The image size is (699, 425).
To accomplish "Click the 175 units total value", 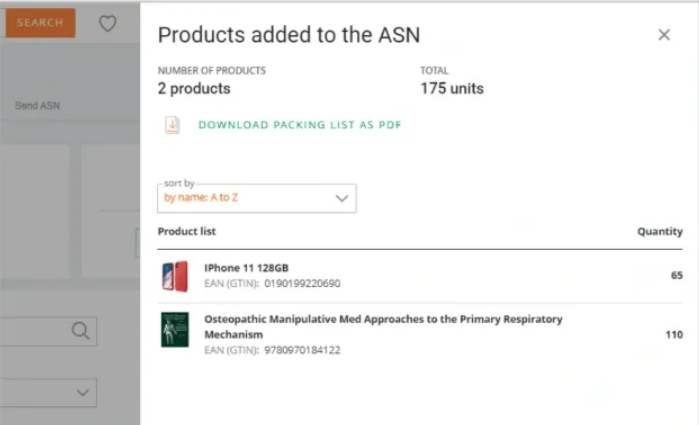I will coord(452,88).
